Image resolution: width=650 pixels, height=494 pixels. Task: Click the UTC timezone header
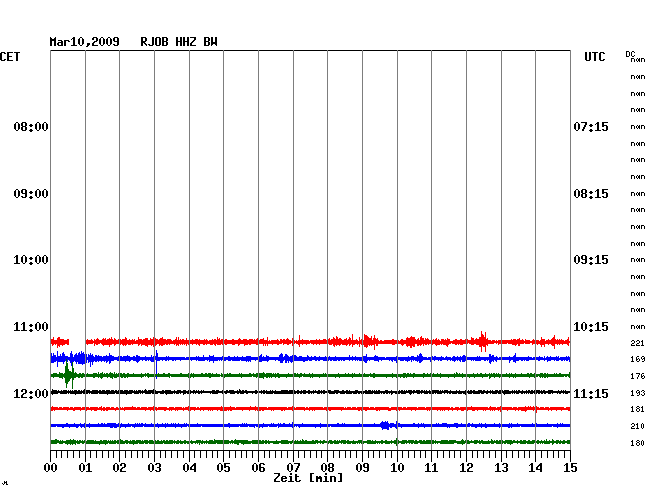(x=595, y=57)
